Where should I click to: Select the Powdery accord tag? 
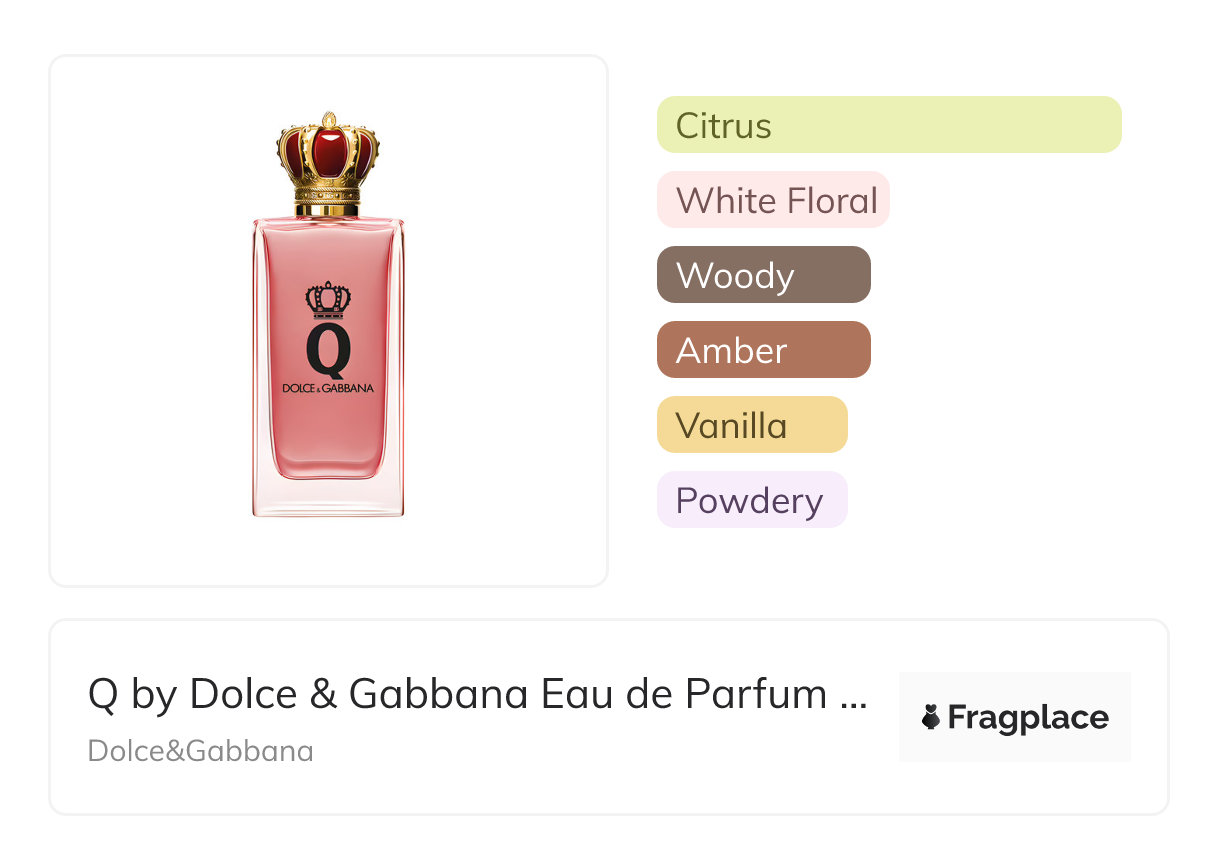(751, 500)
